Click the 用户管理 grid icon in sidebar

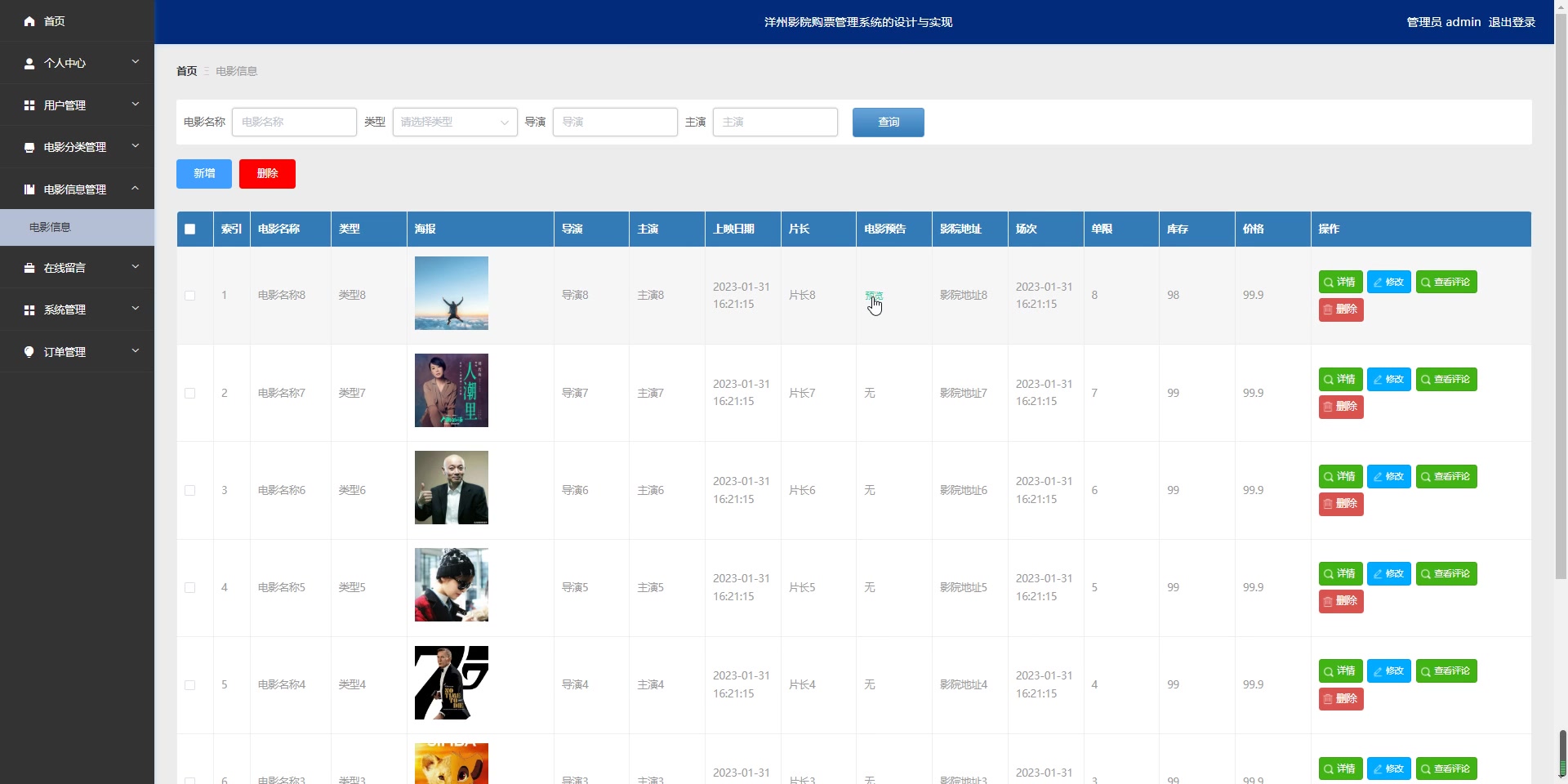pyautogui.click(x=29, y=105)
